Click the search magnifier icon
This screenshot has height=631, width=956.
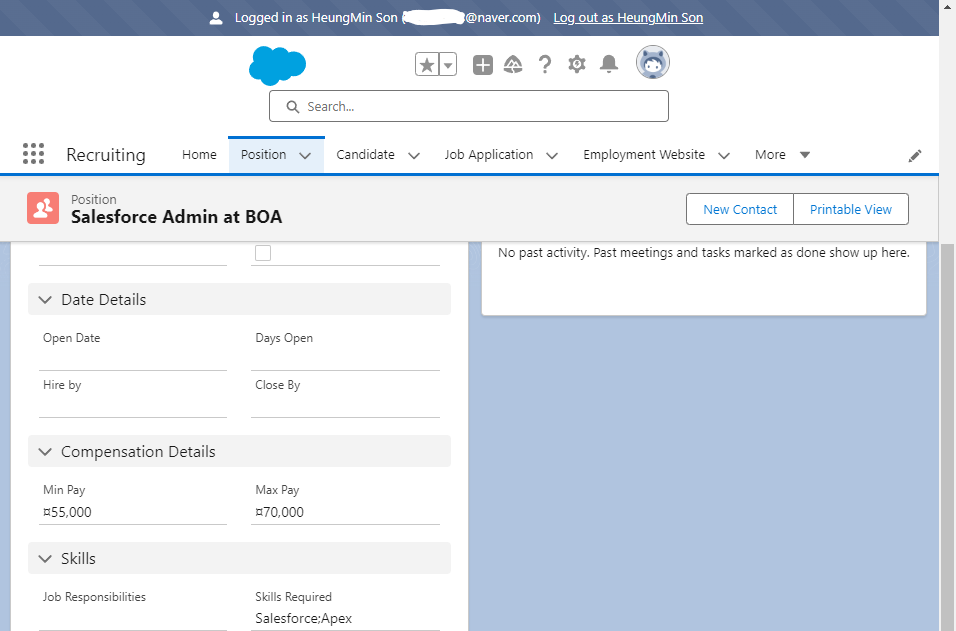(x=293, y=107)
